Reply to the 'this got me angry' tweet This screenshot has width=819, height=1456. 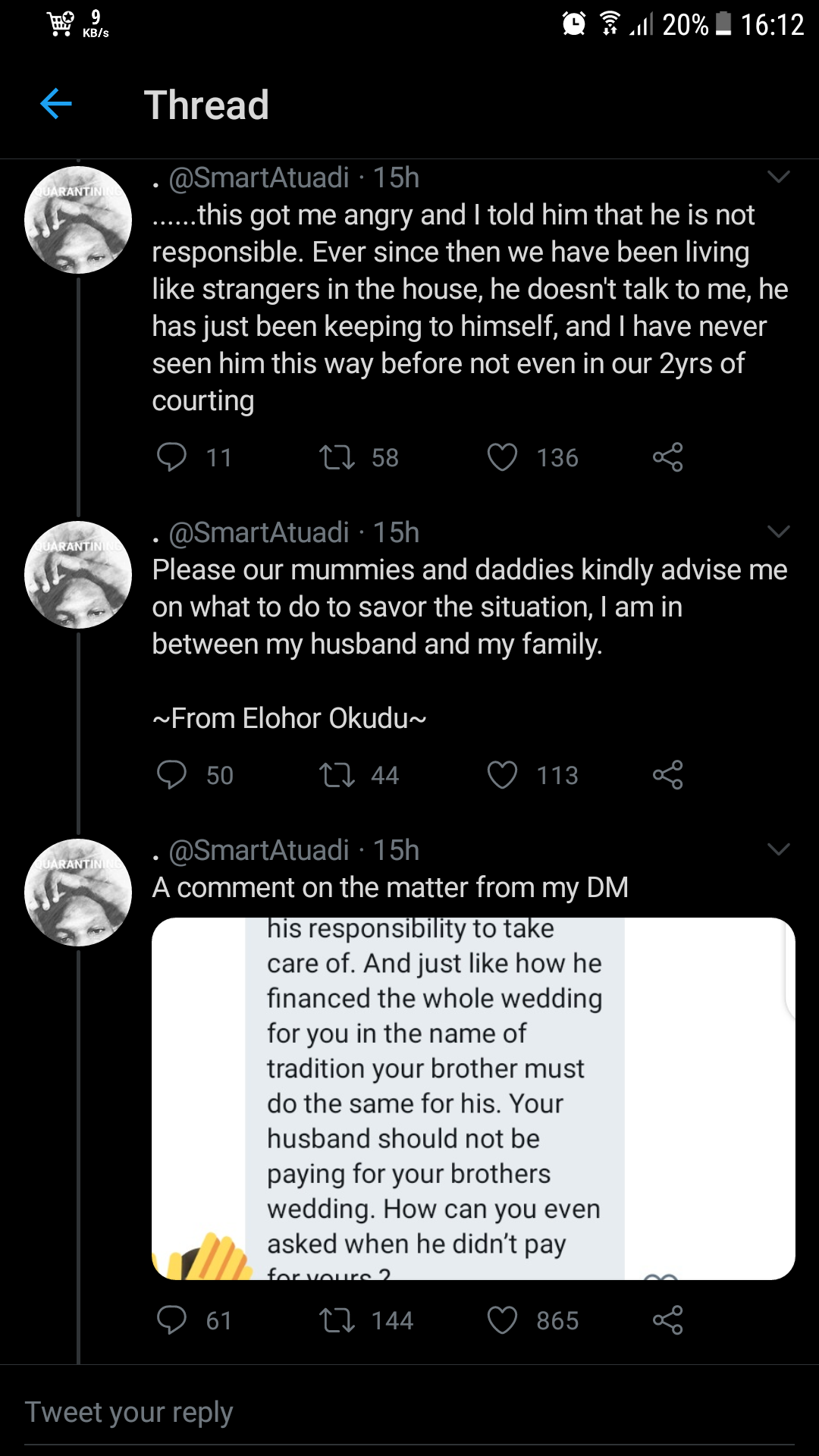tap(171, 457)
